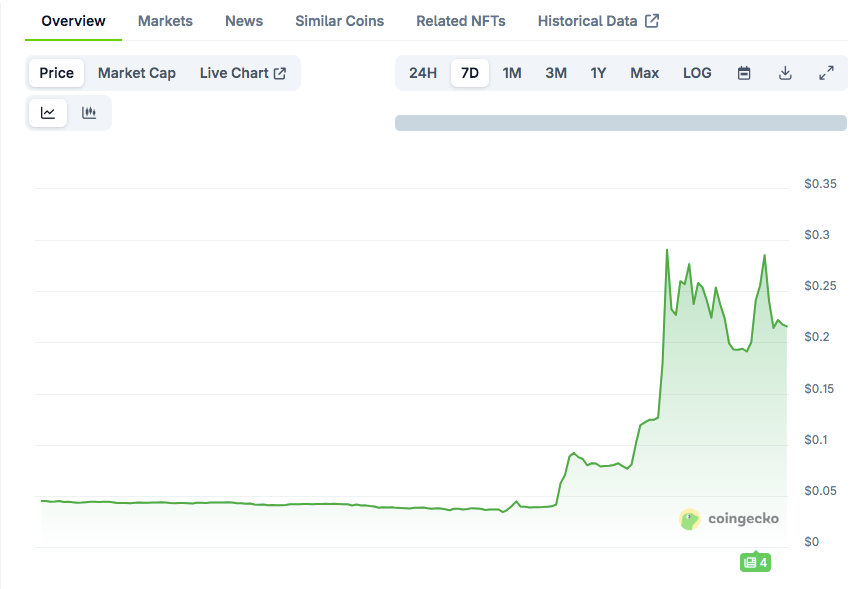Set chart range to 7D
The width and height of the screenshot is (866, 589).
pos(470,73)
